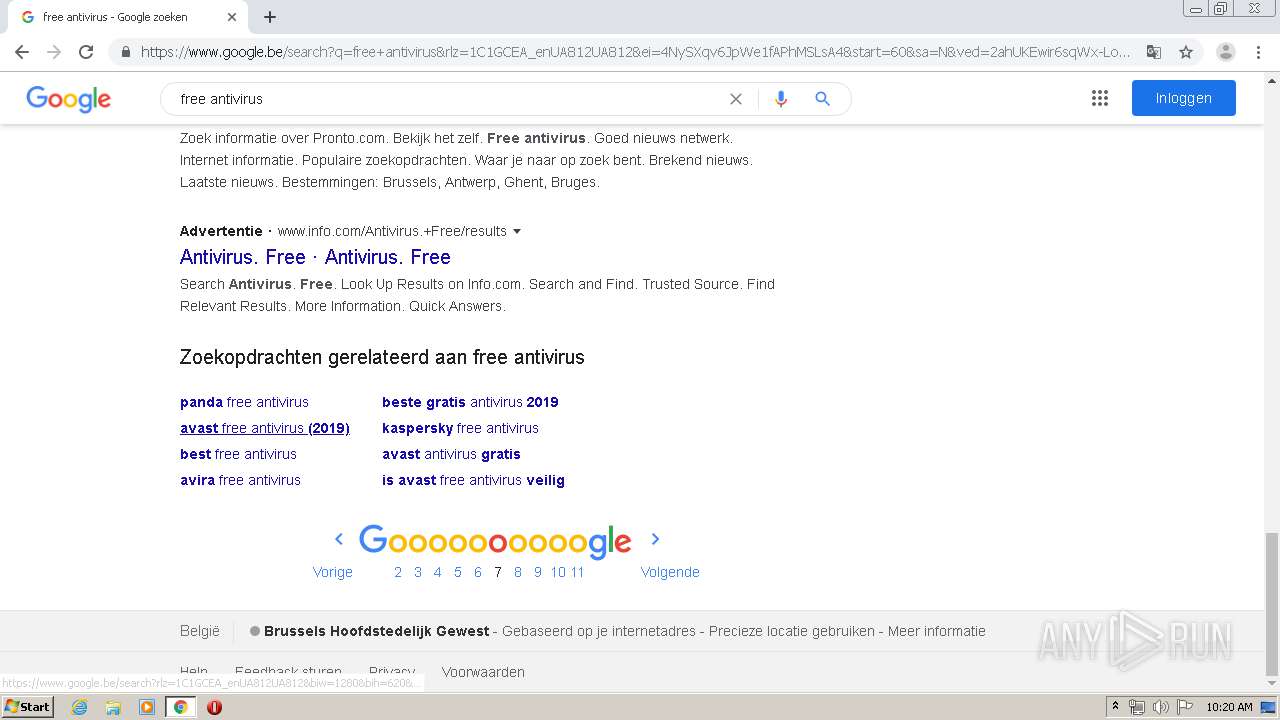This screenshot has width=1280, height=720.
Task: Go to Vorige results page
Action: [x=333, y=572]
